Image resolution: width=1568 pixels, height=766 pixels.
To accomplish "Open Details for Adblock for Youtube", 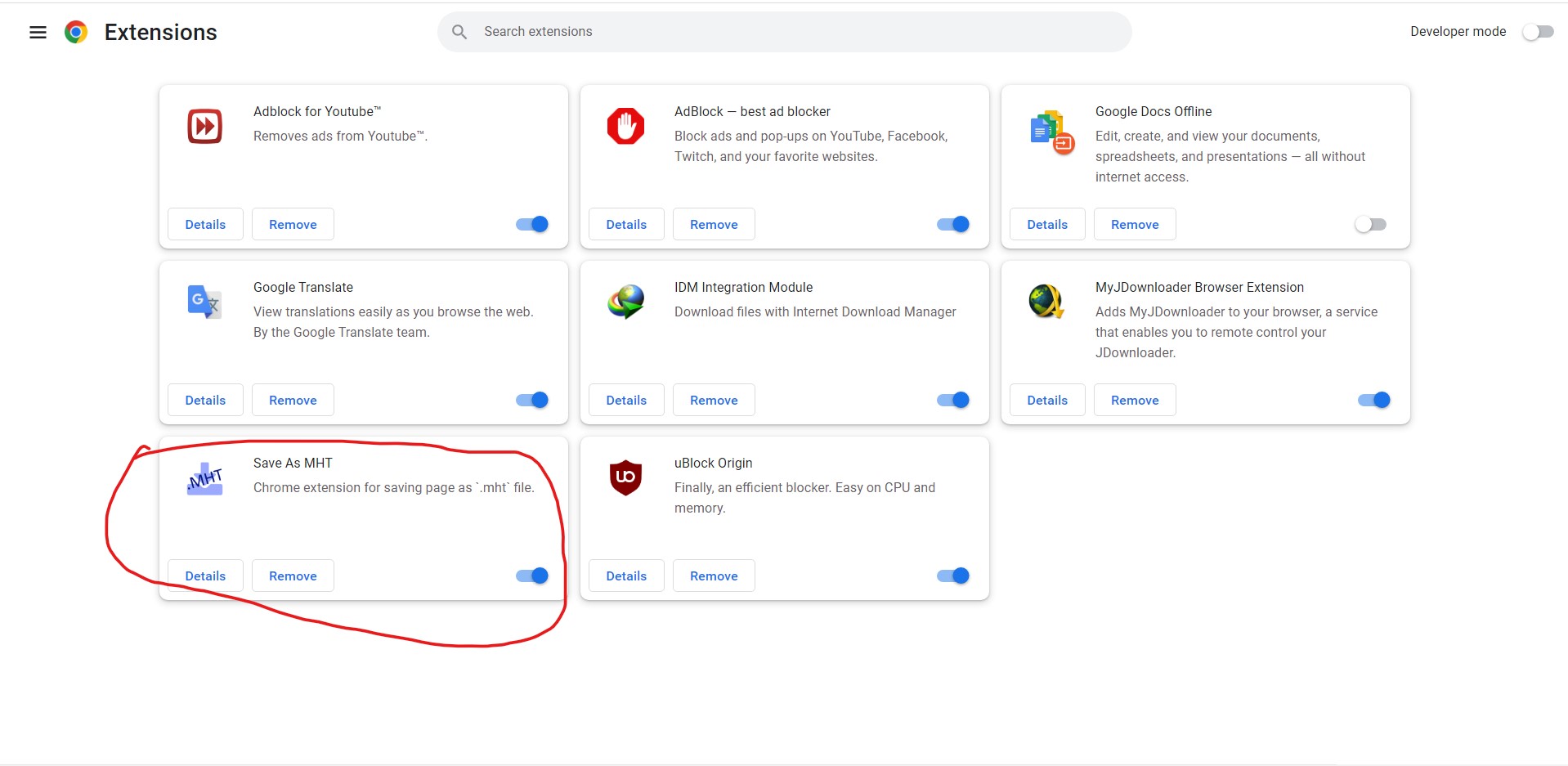I will pyautogui.click(x=205, y=224).
